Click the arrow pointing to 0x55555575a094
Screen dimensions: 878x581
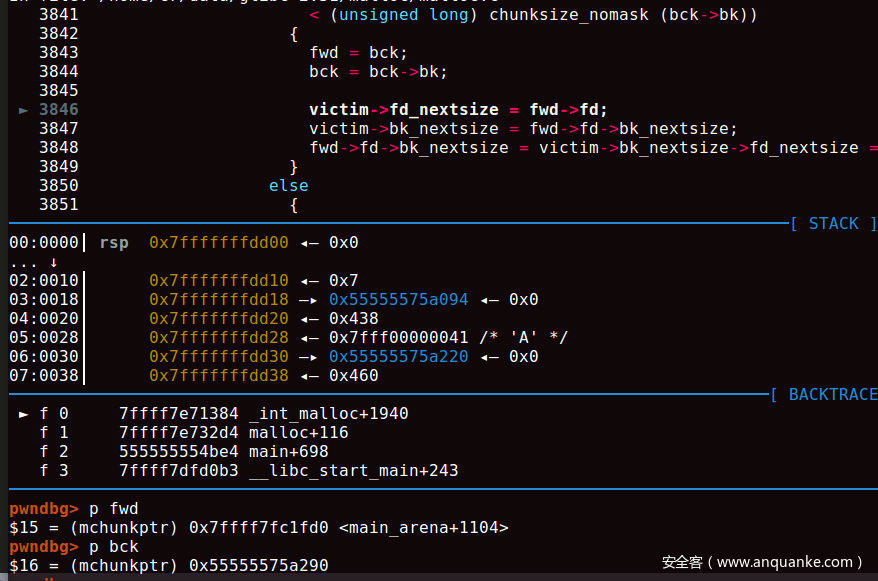coord(308,300)
